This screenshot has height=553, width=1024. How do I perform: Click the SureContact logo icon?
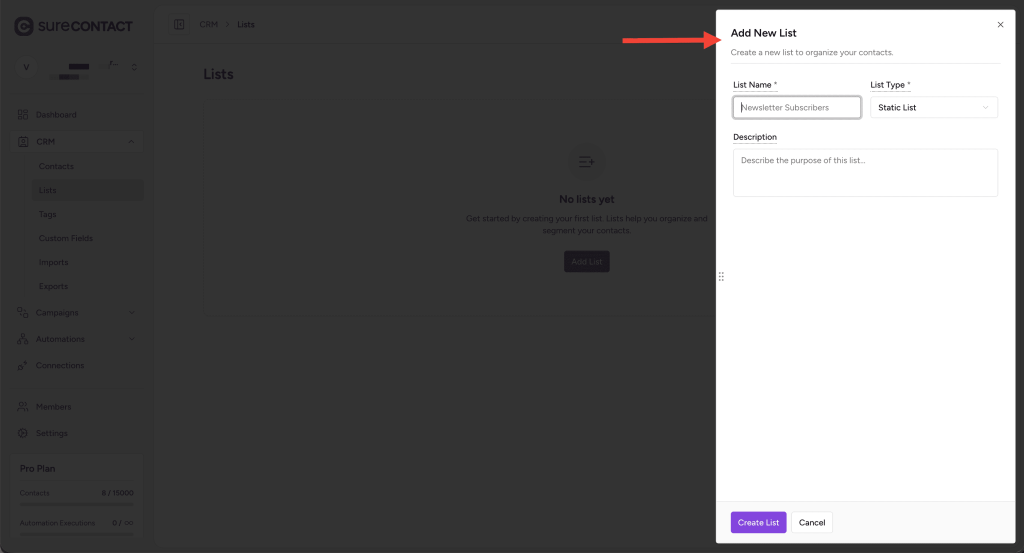click(x=24, y=26)
